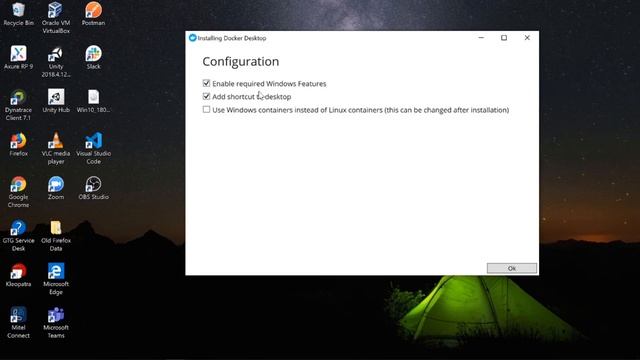The image size is (640, 360).
Task: Uncheck Enable required Windows Features checkbox
Action: tap(207, 83)
